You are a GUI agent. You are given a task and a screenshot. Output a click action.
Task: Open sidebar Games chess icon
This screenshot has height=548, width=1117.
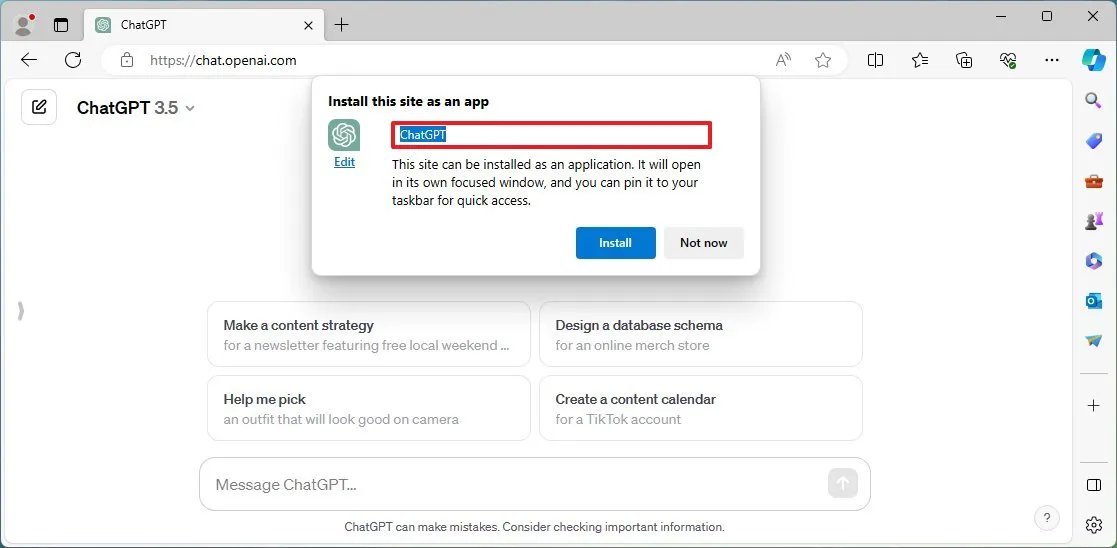coord(1093,222)
